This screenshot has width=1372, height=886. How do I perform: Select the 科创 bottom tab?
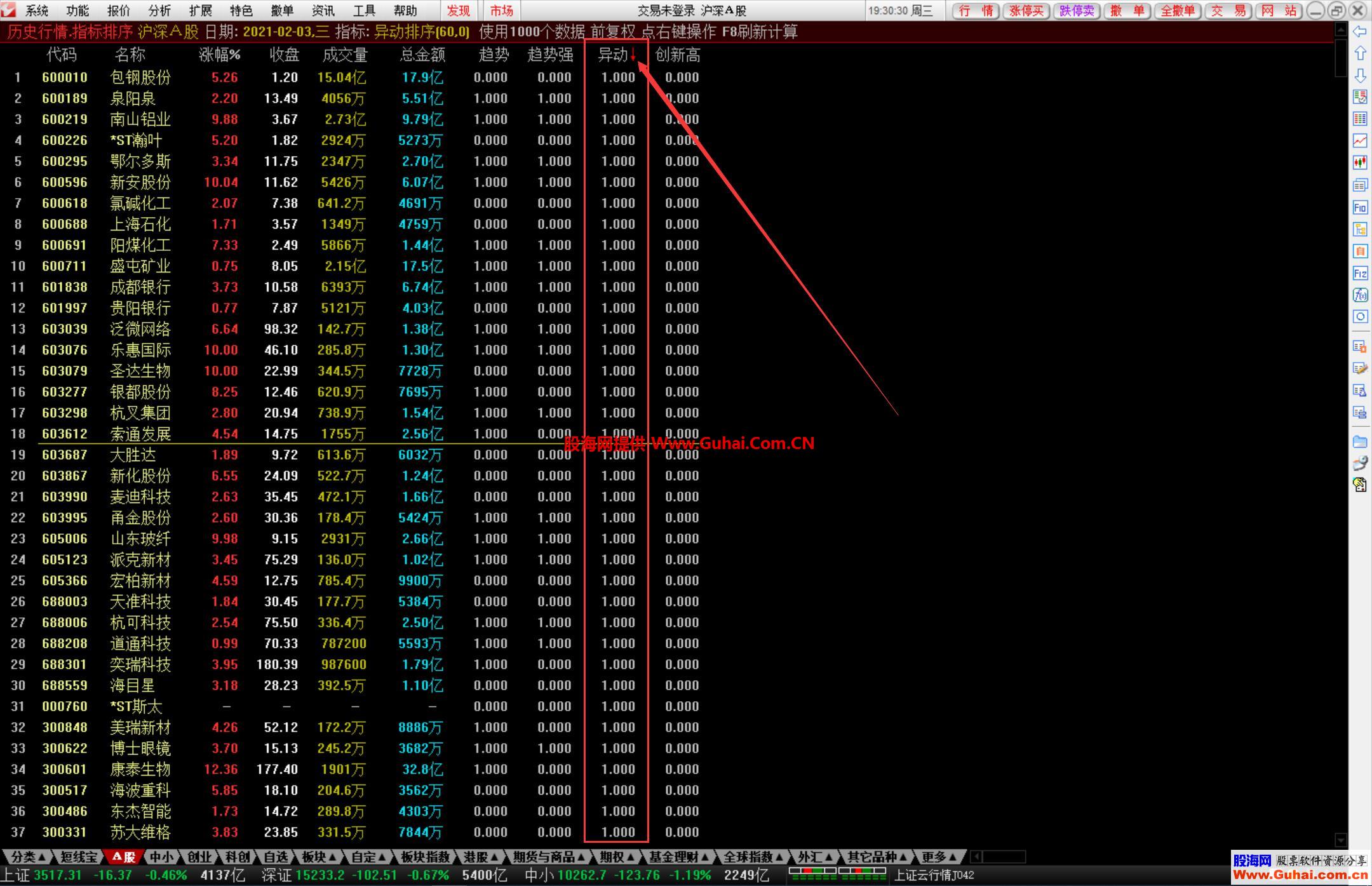pos(237,857)
